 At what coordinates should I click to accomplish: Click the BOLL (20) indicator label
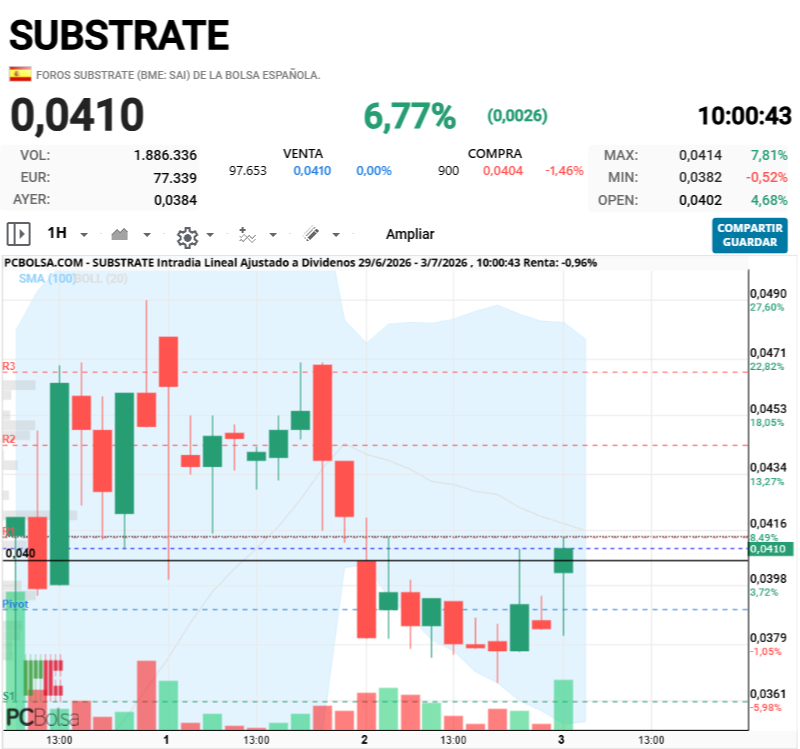click(101, 279)
